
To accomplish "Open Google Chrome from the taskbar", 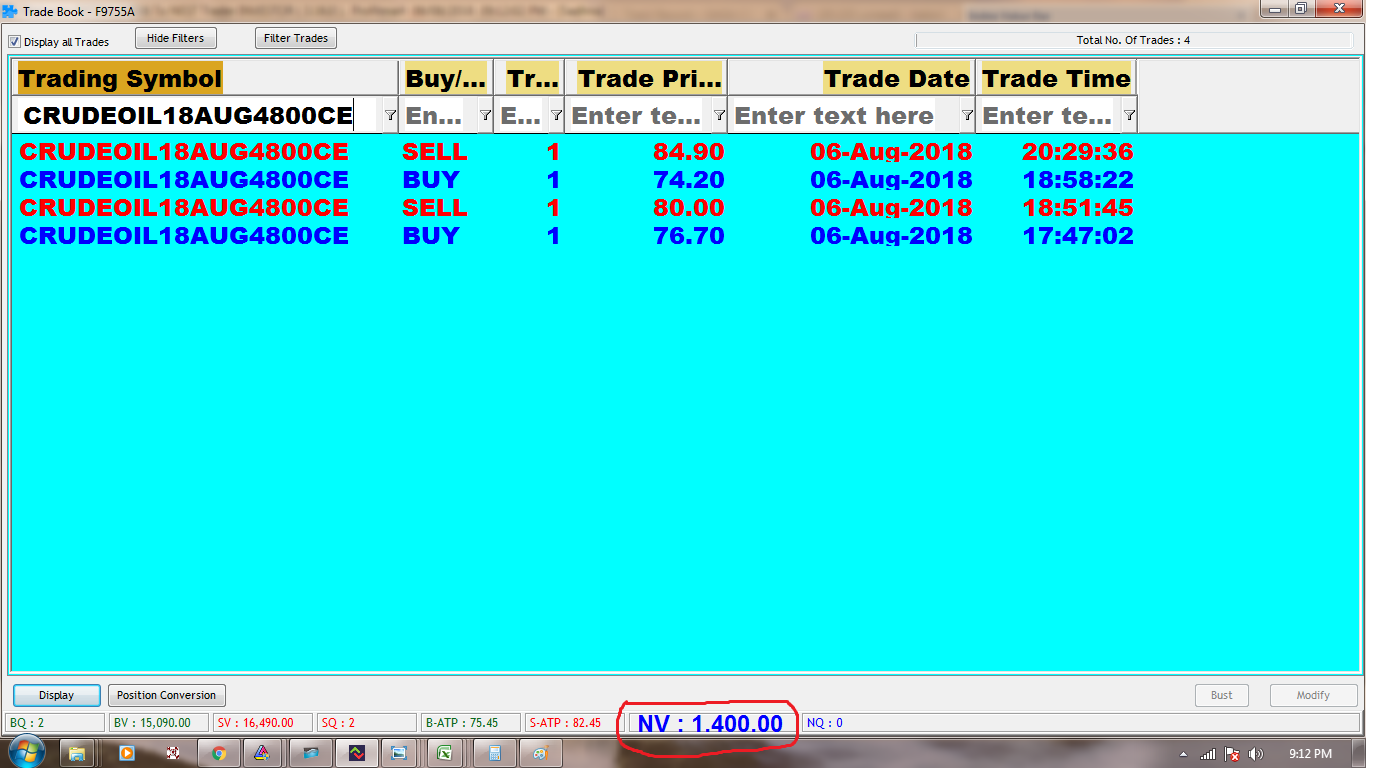I will tap(219, 753).
